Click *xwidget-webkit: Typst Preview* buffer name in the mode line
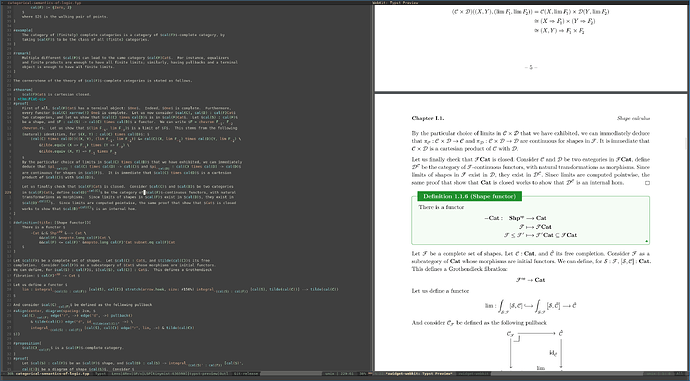This screenshot has width=690, height=381. [x=419, y=374]
